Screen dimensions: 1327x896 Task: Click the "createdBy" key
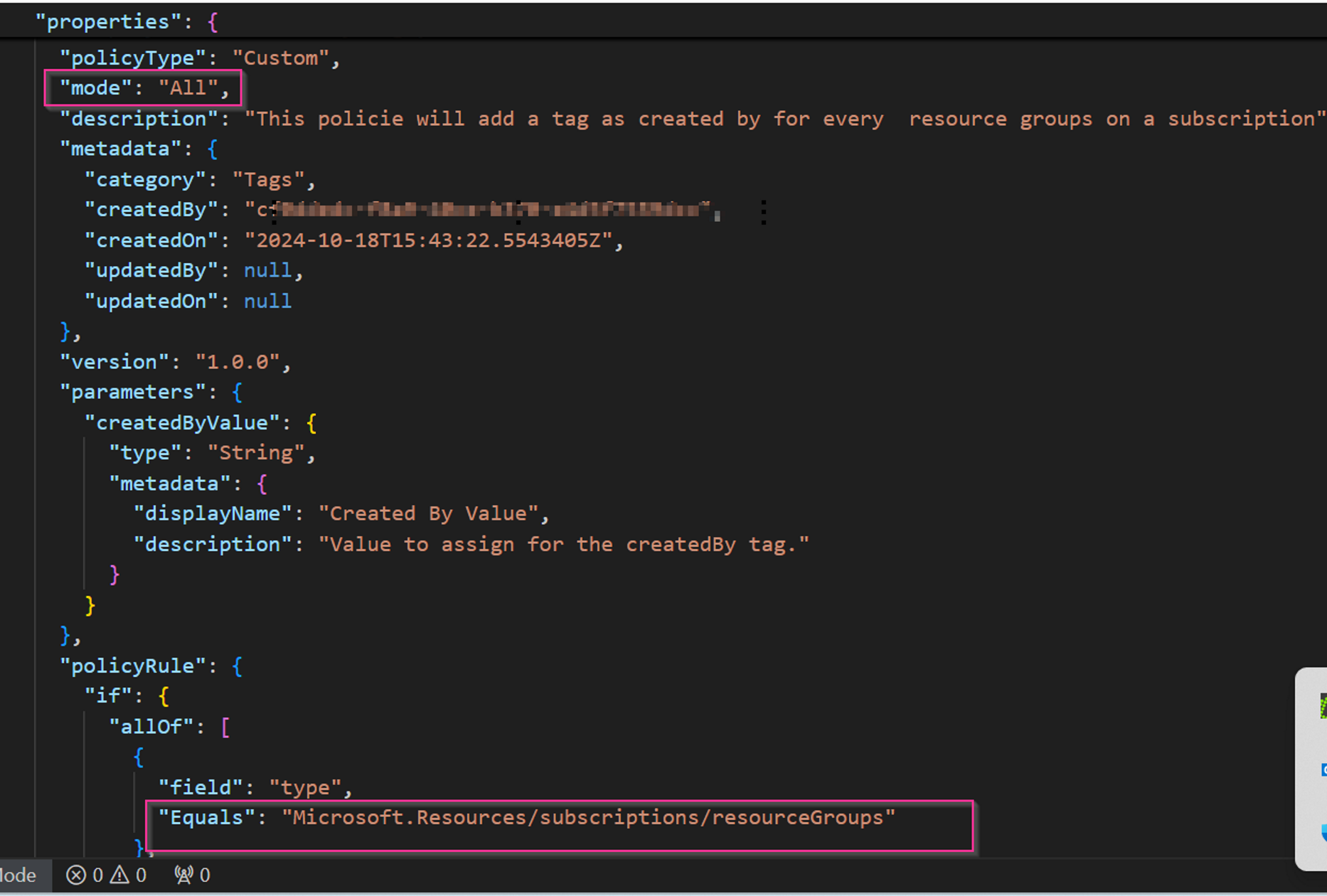(x=151, y=210)
